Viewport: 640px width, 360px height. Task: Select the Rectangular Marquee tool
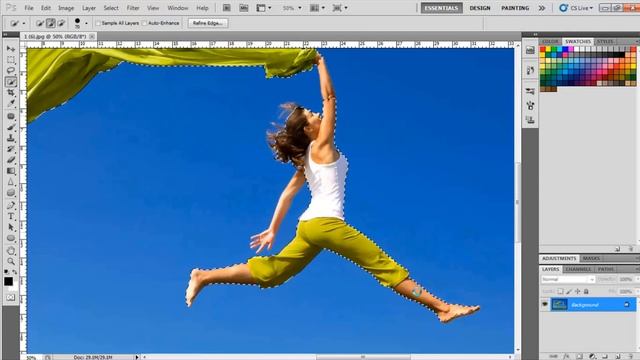(x=11, y=60)
